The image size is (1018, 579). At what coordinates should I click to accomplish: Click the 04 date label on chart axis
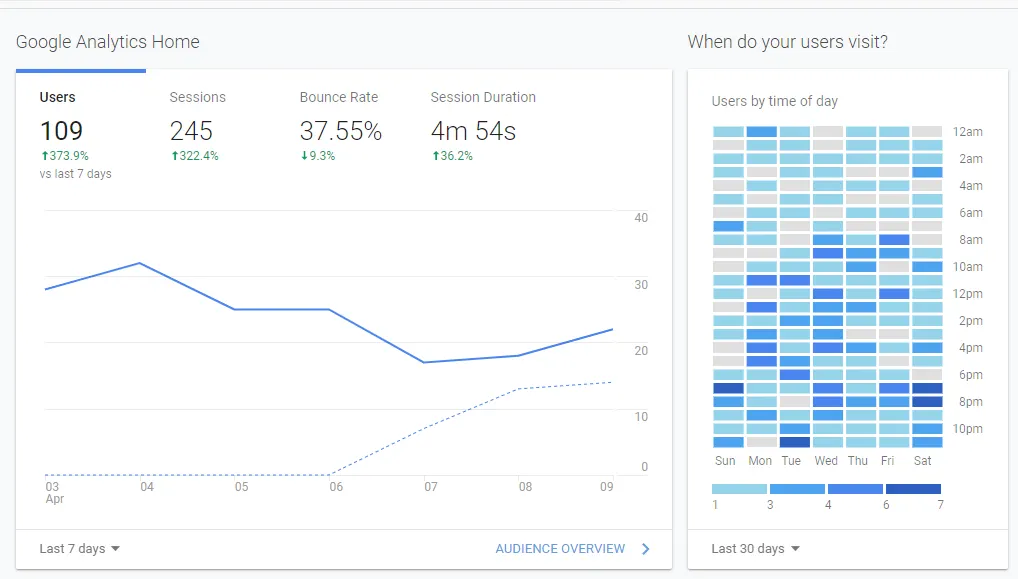click(147, 487)
